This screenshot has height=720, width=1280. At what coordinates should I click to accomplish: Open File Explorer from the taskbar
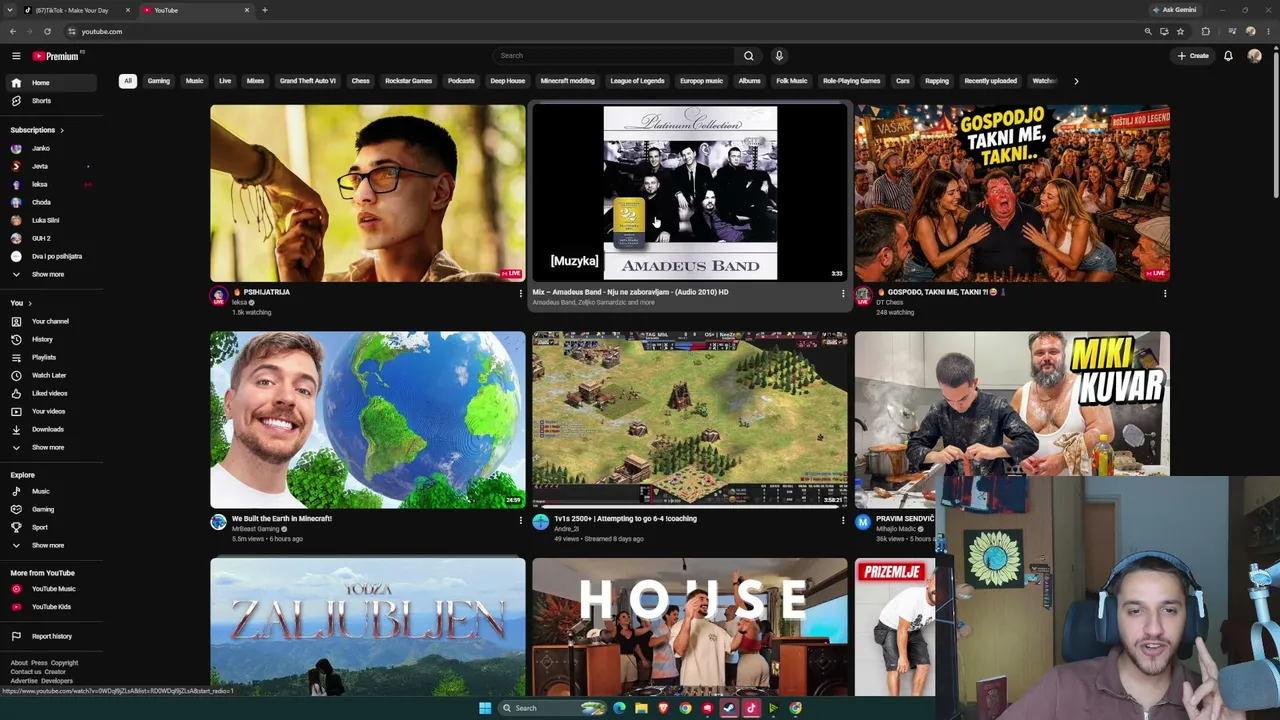(641, 708)
